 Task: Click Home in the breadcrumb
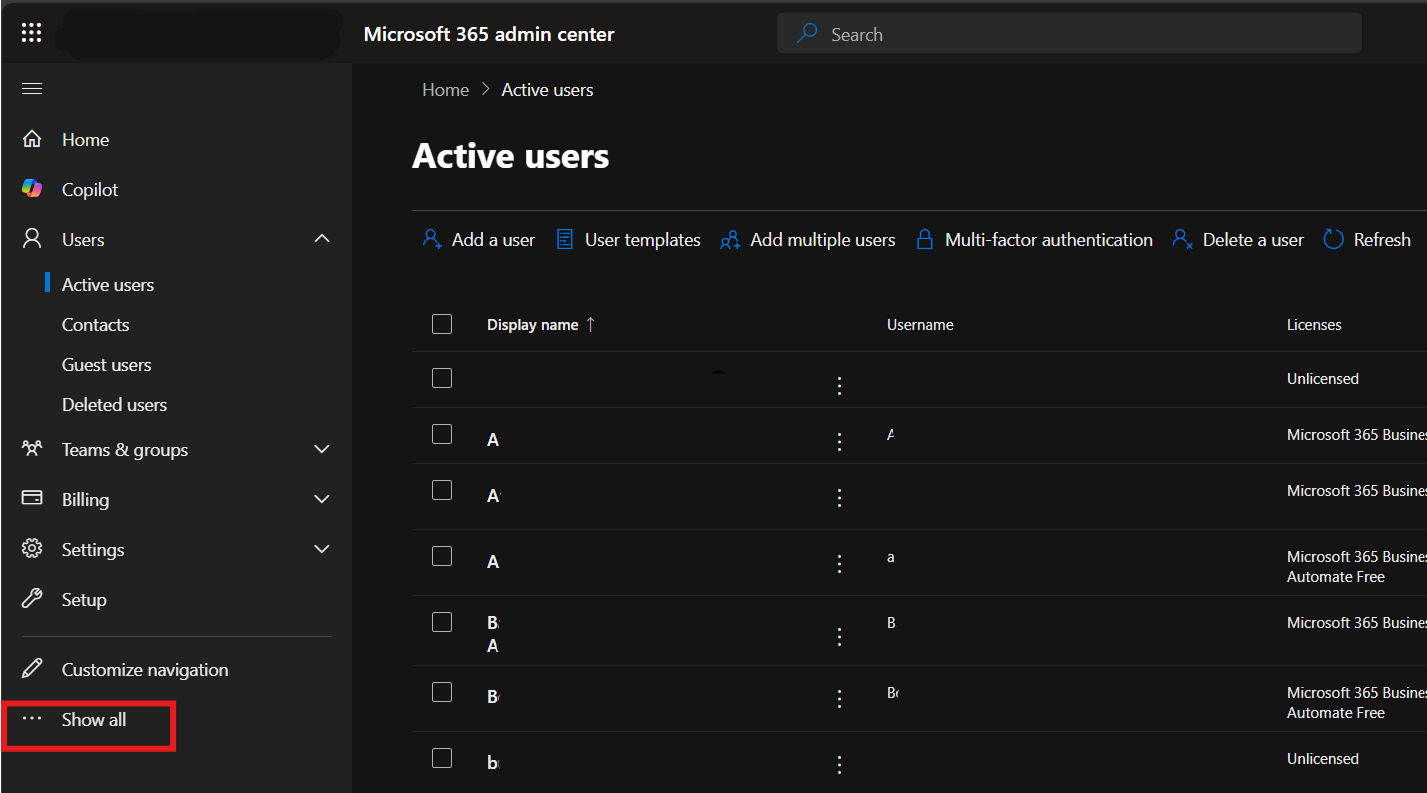[445, 90]
